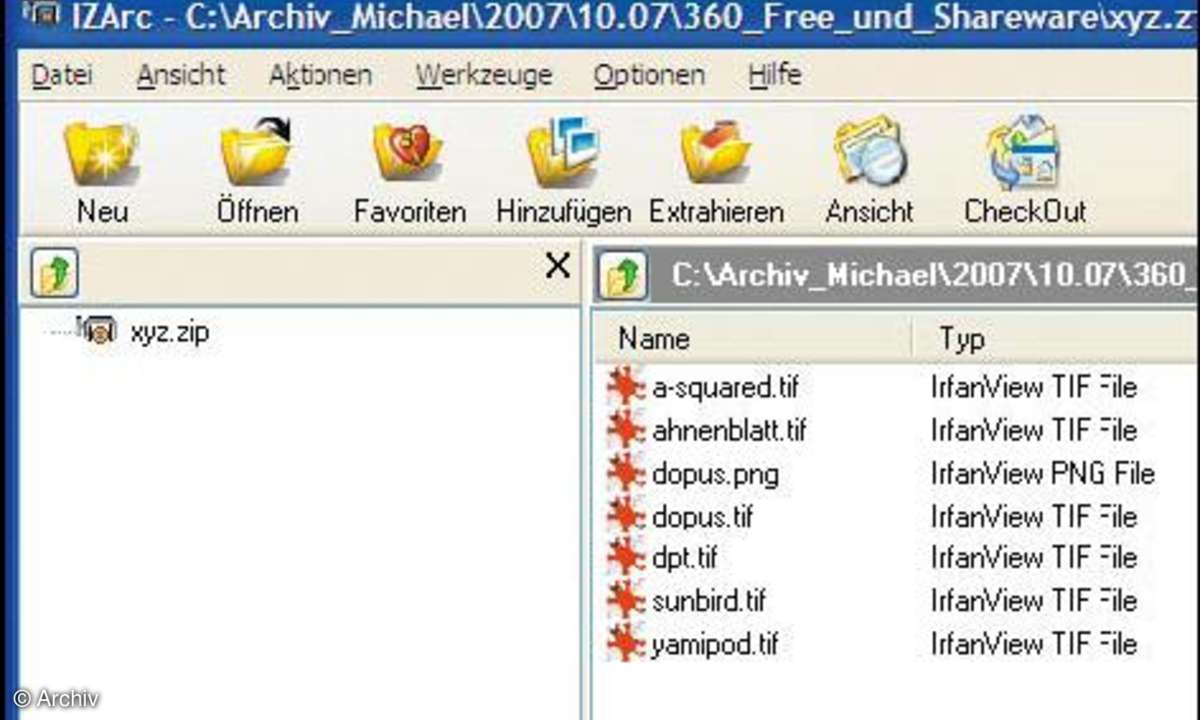Click the IrfanView PNG File type cell
Viewport: 1200px width, 720px height.
tap(1043, 473)
